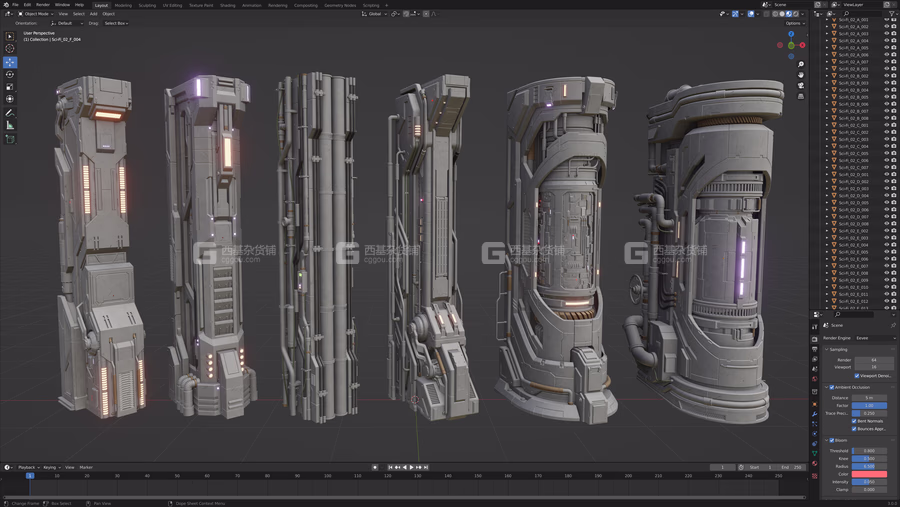This screenshot has width=900, height=507.
Task: Open the Object Data green triangle tab
Action: pos(814,454)
